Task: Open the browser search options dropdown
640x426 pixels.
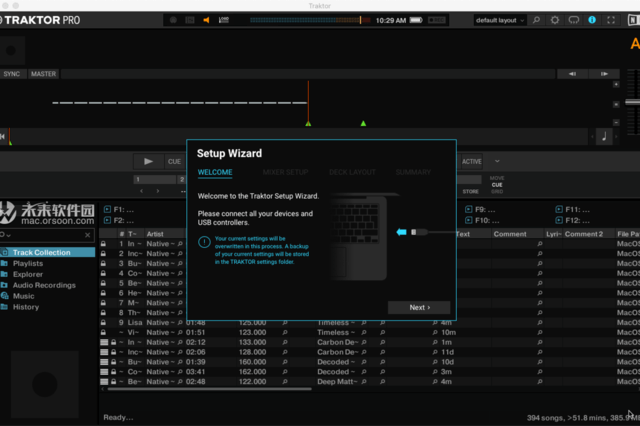Action: tap(5, 235)
